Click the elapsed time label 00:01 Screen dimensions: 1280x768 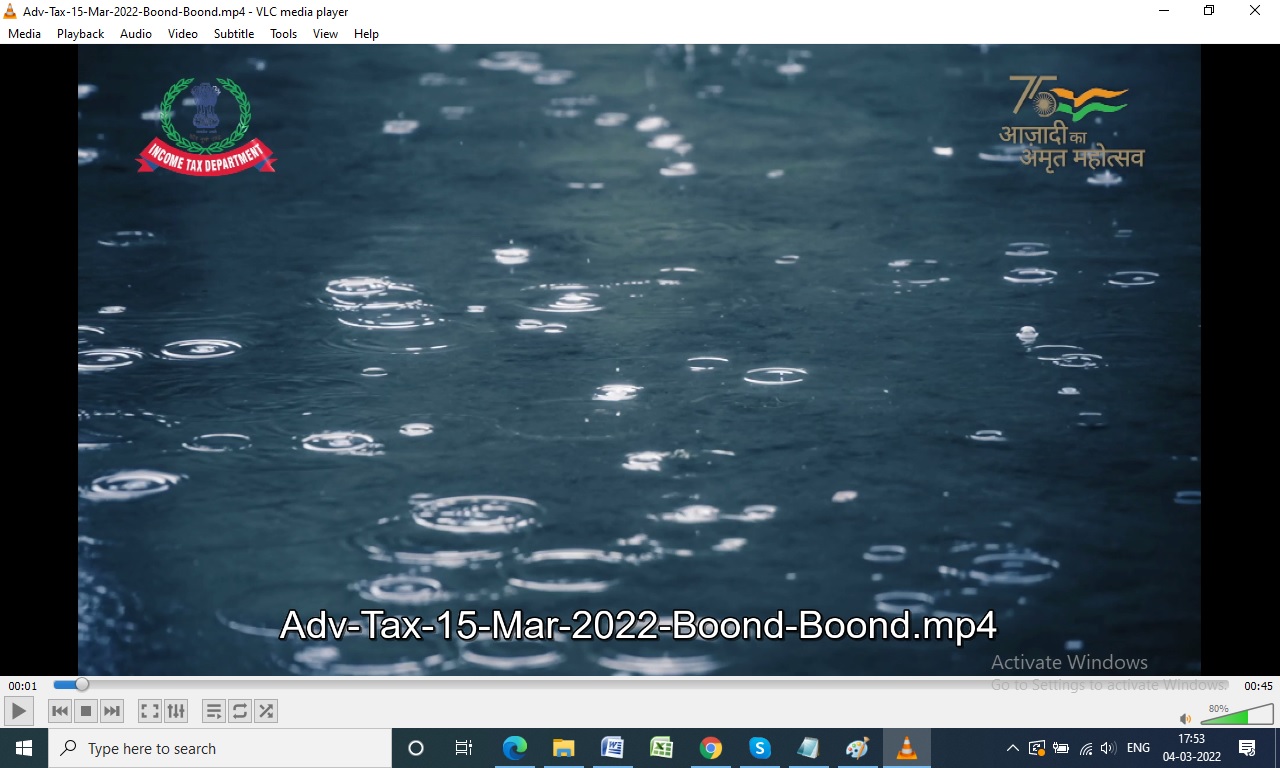(22, 686)
